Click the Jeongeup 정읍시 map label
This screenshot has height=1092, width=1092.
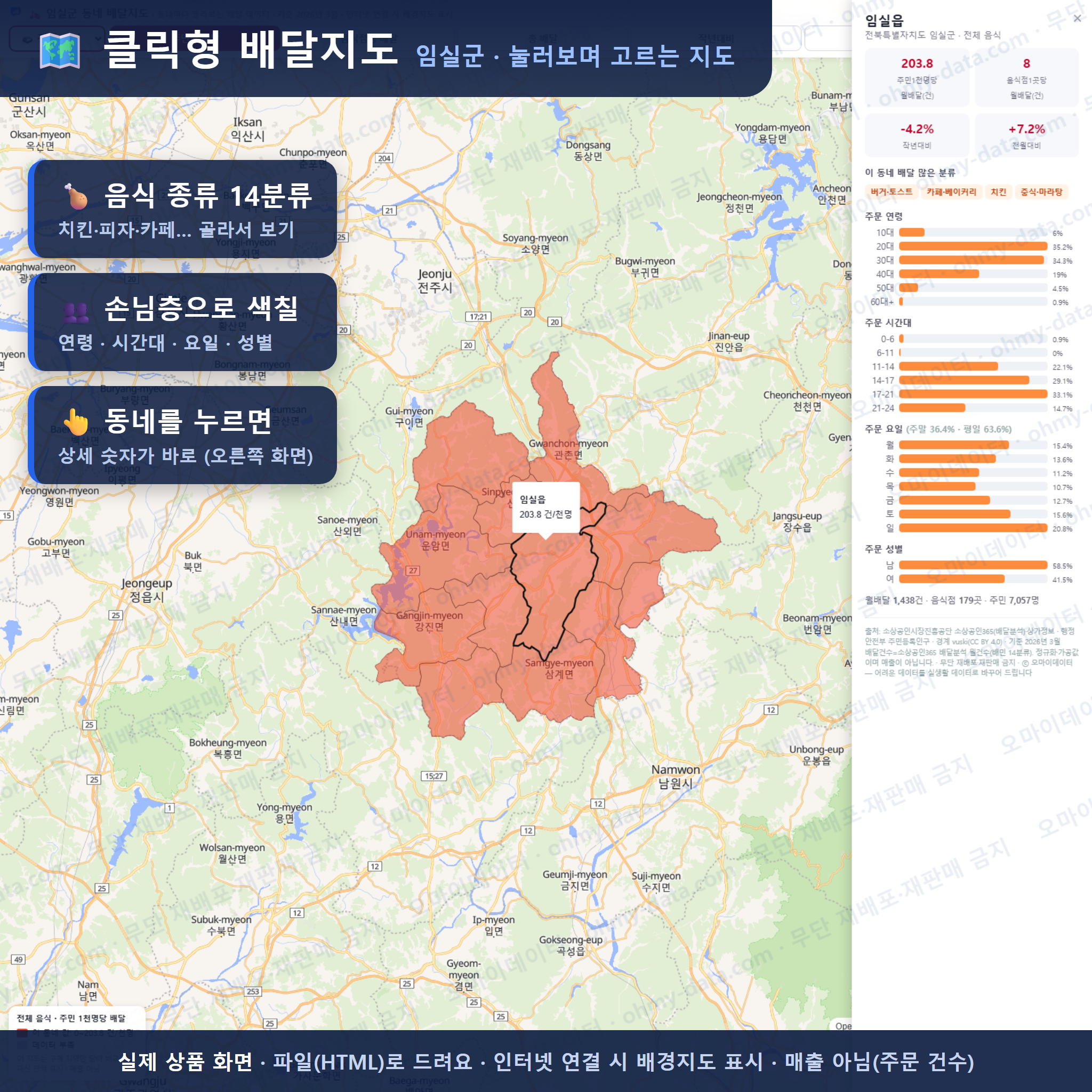tap(147, 590)
